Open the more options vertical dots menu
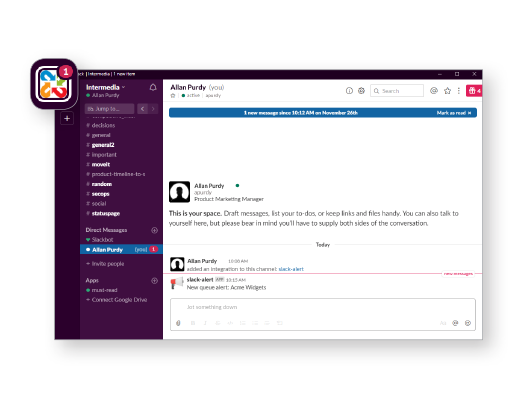The width and height of the screenshot is (529, 405). 458,90
